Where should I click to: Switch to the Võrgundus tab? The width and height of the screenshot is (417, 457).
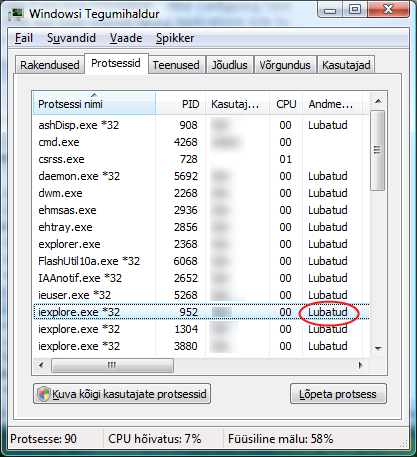tap(285, 65)
